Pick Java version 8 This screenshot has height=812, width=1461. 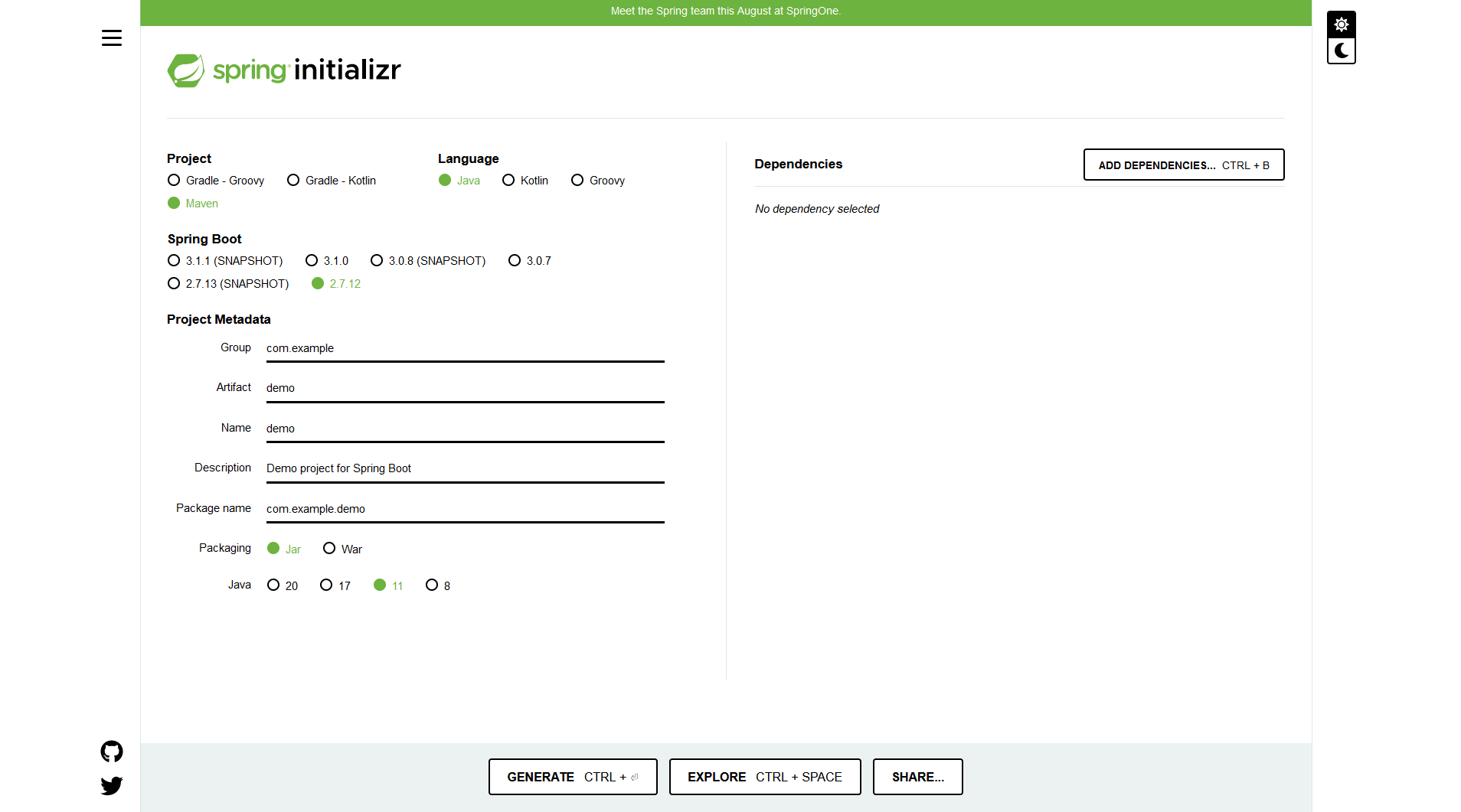pyautogui.click(x=438, y=585)
